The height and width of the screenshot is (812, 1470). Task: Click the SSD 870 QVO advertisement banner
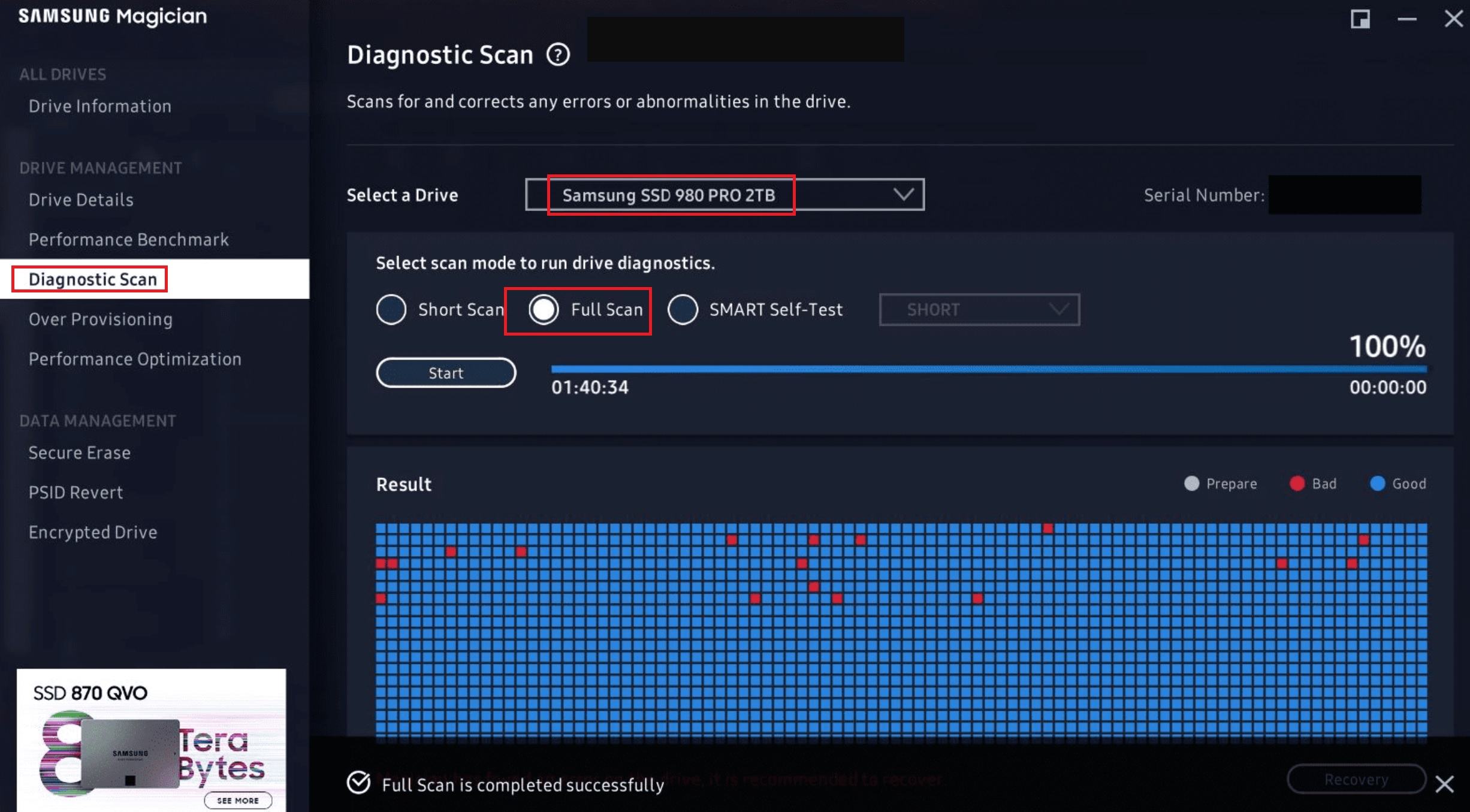tap(151, 740)
